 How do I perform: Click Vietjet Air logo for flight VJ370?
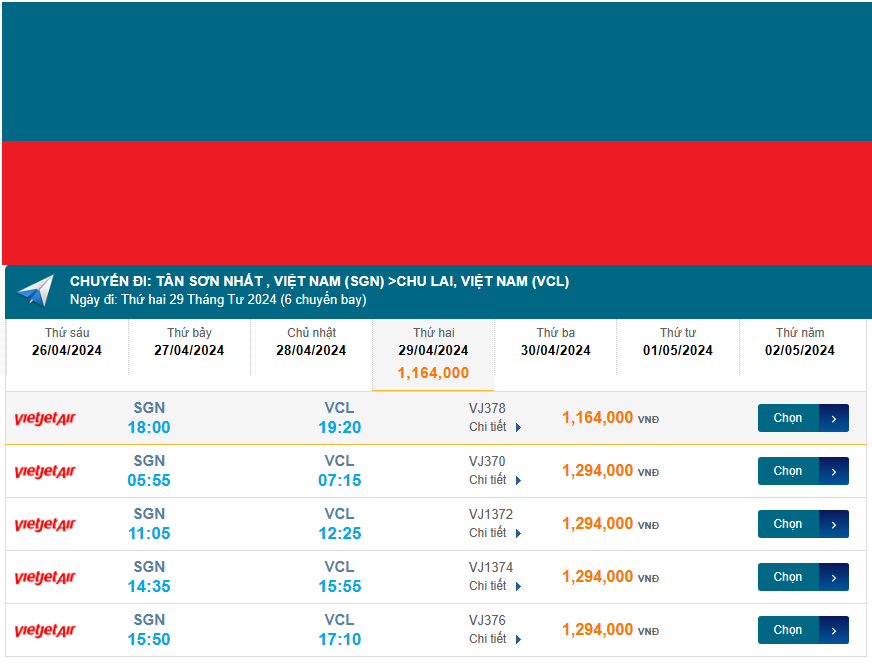45,472
